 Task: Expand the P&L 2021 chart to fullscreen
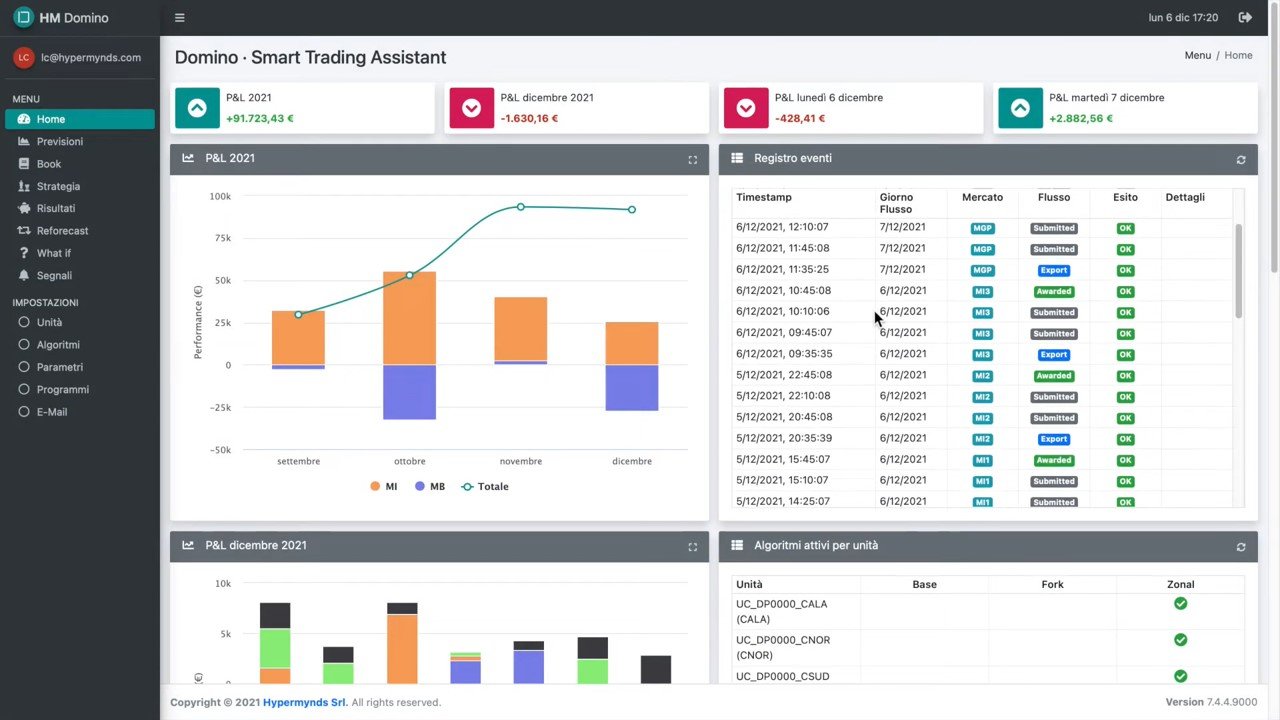pos(692,159)
